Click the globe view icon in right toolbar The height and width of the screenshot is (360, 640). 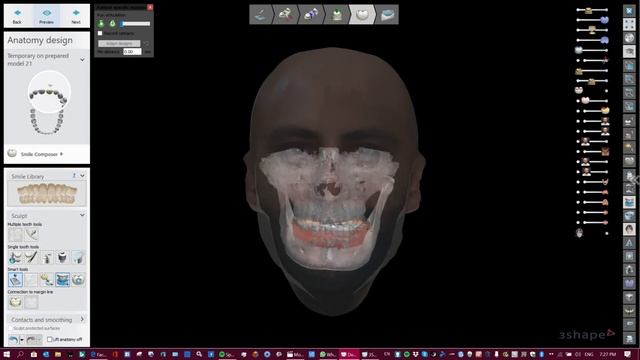click(629, 38)
